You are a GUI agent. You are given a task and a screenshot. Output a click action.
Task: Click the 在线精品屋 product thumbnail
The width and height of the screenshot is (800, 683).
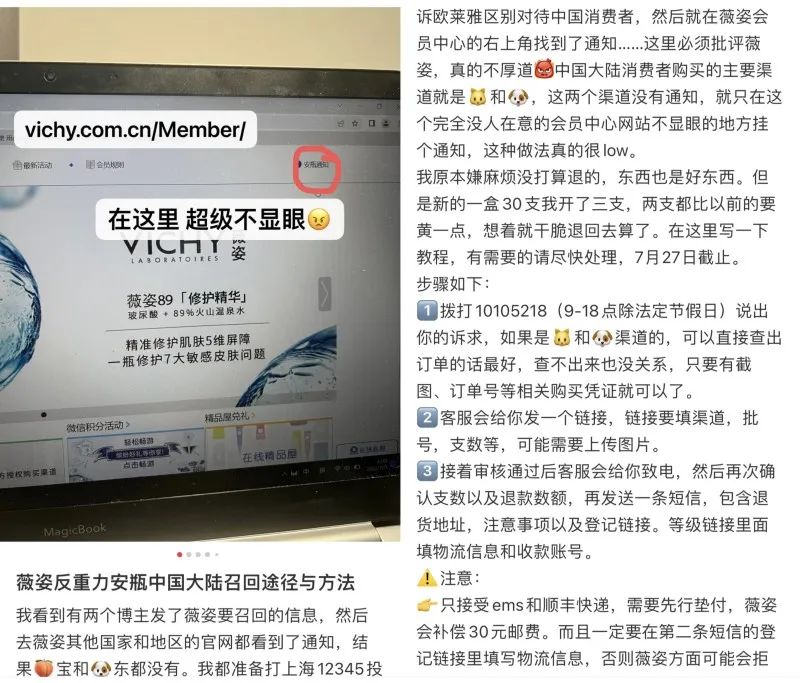tap(269, 445)
